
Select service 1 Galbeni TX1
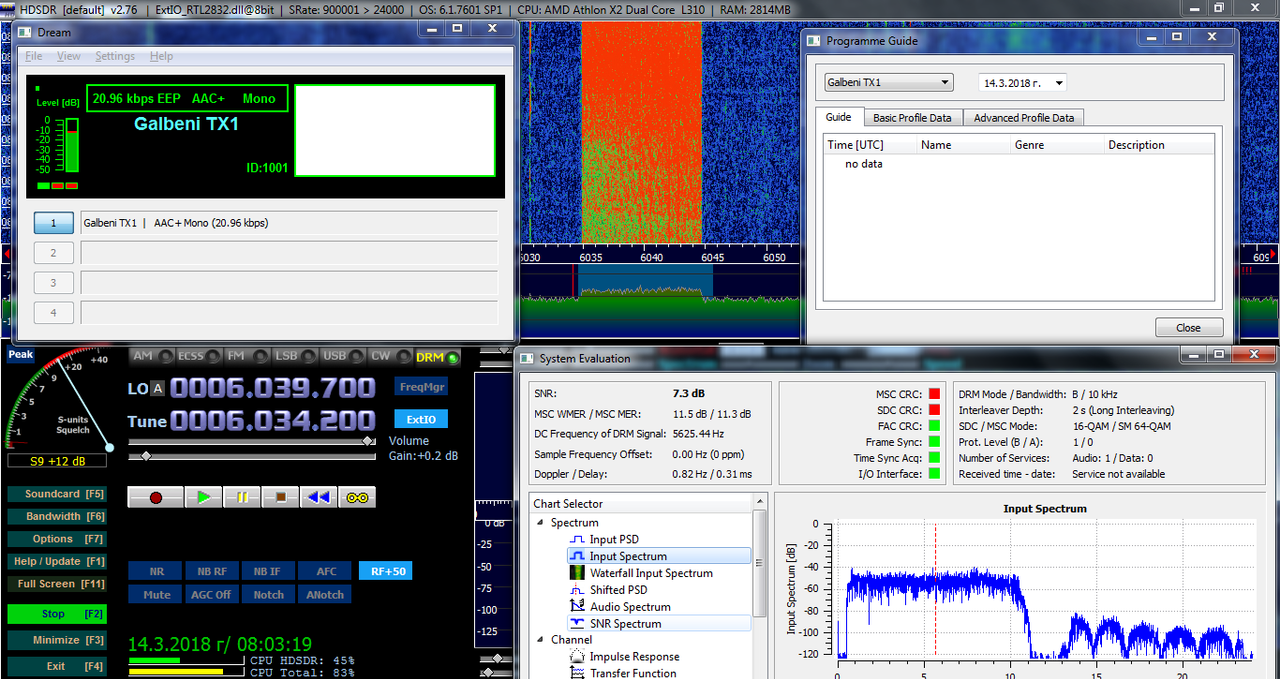[54, 223]
